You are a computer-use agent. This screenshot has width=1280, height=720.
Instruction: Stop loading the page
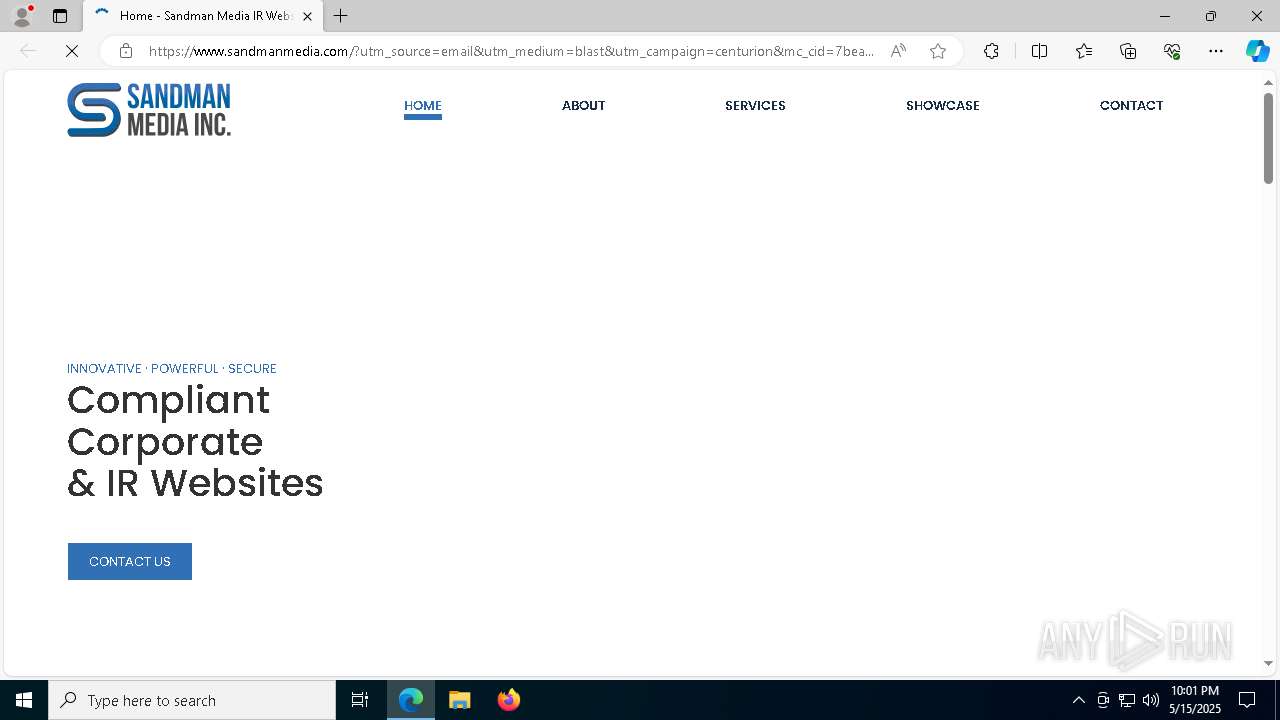72,51
